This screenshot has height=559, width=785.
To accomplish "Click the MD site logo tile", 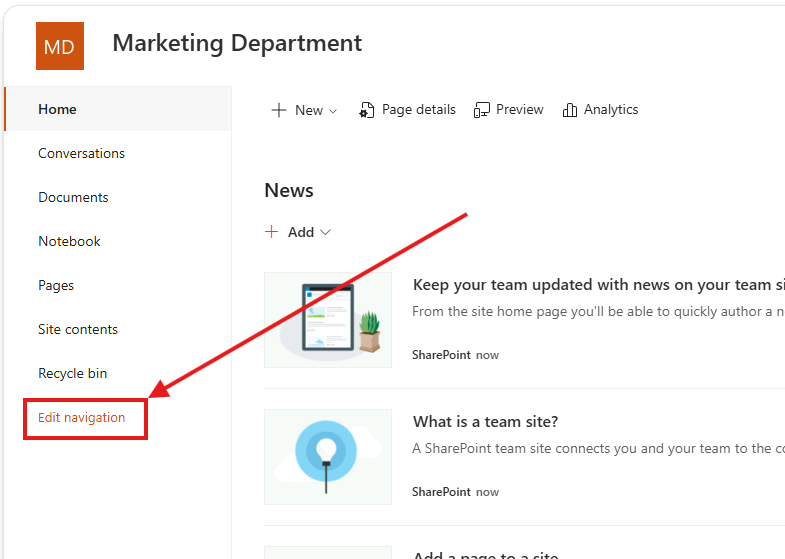I will click(x=60, y=46).
